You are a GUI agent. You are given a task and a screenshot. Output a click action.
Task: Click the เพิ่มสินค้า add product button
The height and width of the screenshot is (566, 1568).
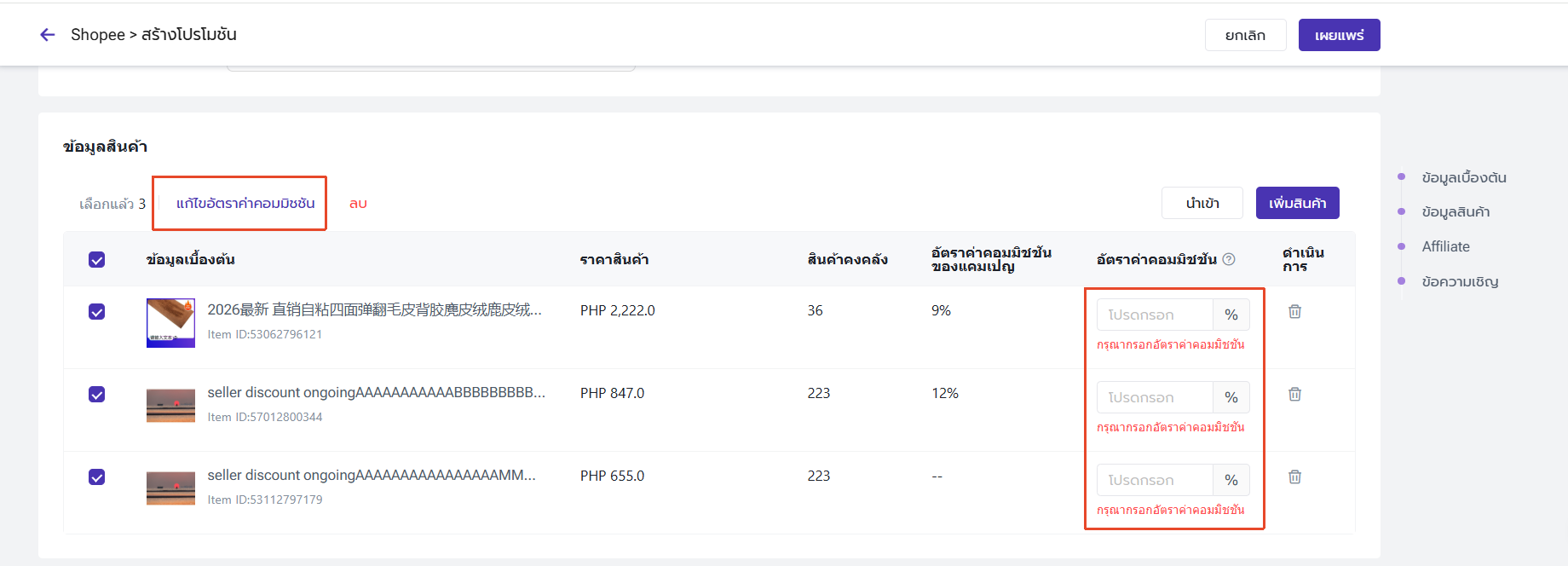coord(1297,203)
